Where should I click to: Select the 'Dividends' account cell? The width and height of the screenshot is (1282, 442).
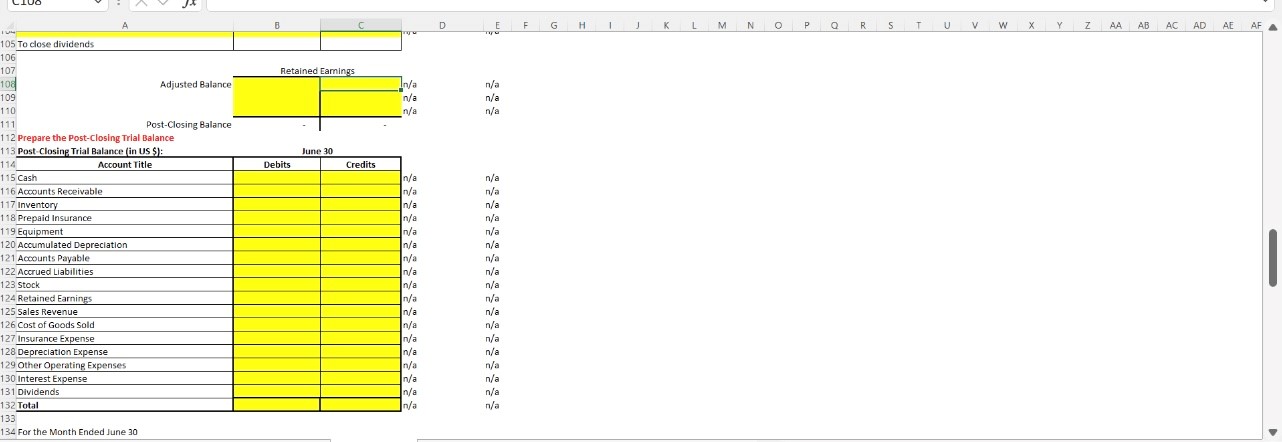(x=125, y=392)
